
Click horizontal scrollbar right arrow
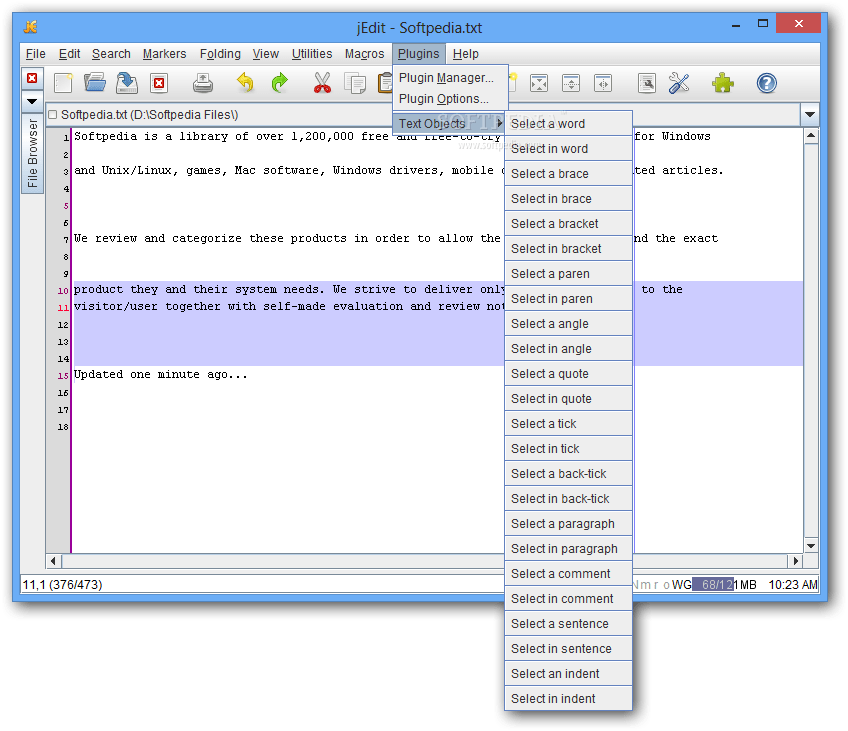[796, 561]
